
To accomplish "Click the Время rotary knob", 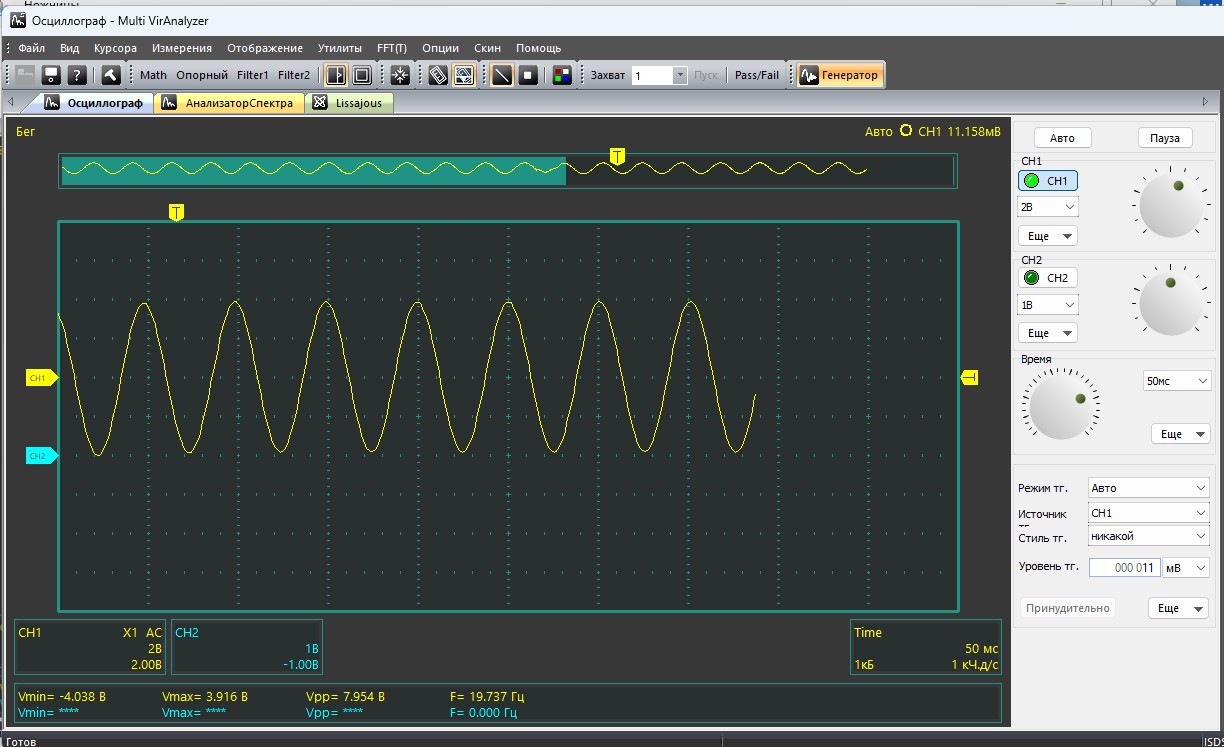I will 1060,404.
